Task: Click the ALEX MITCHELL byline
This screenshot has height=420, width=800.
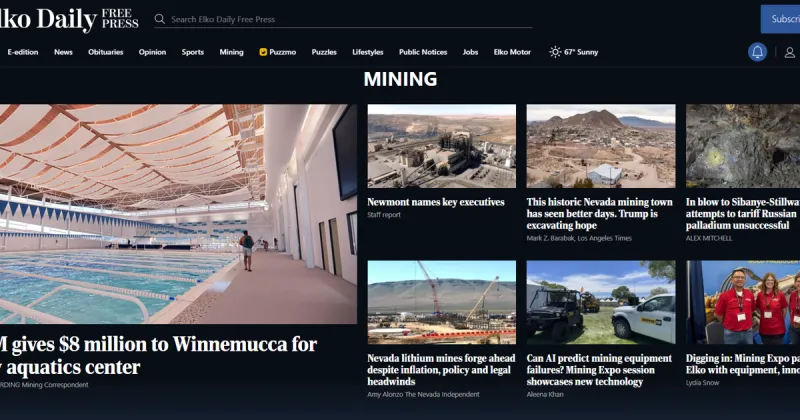Action: (x=709, y=238)
